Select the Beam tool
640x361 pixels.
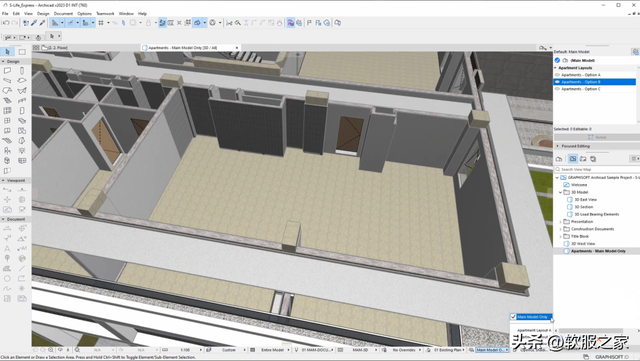tap(7, 80)
